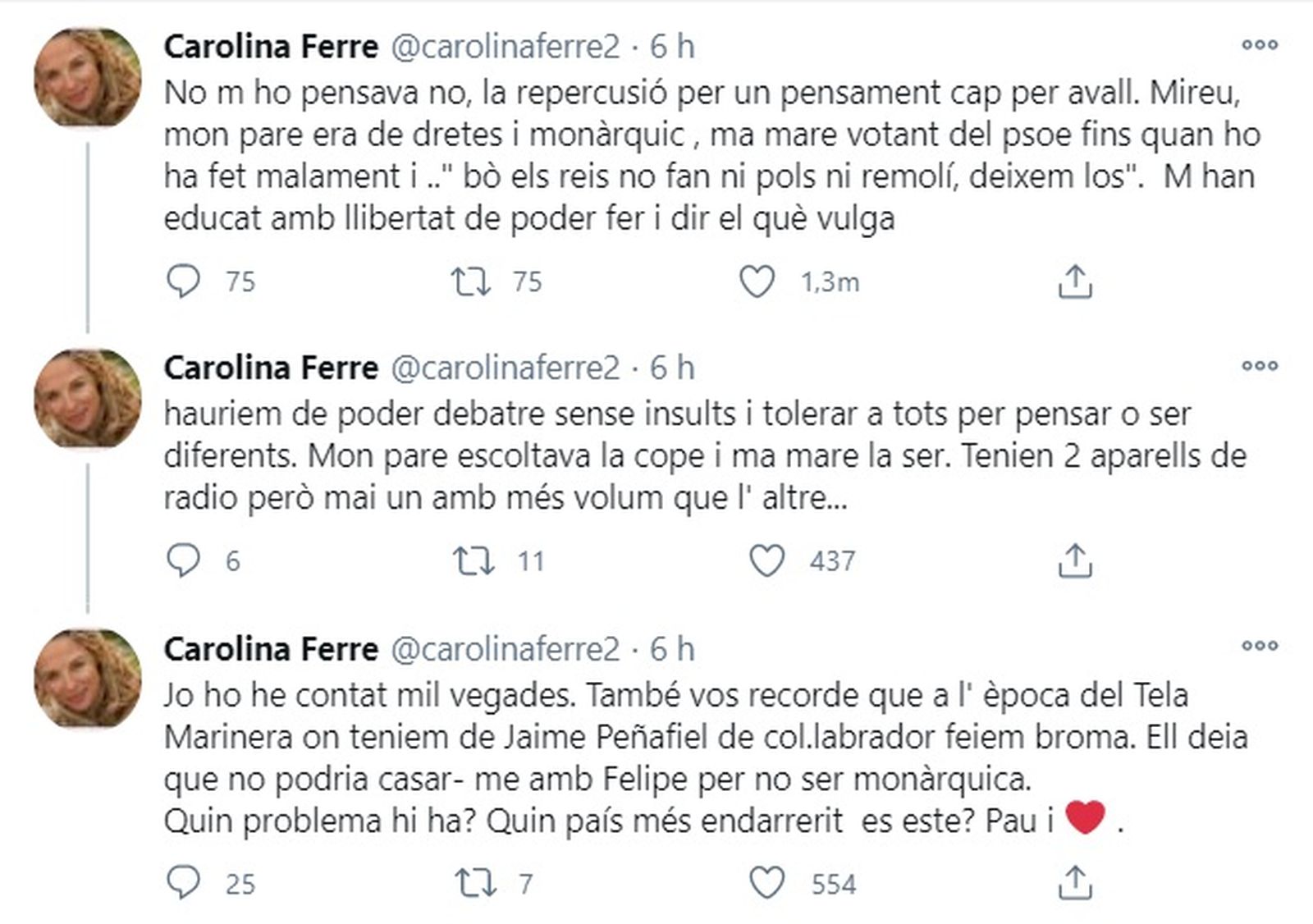Image resolution: width=1313 pixels, height=924 pixels.
Task: Open more options on the third tweet
Action: 1260,646
